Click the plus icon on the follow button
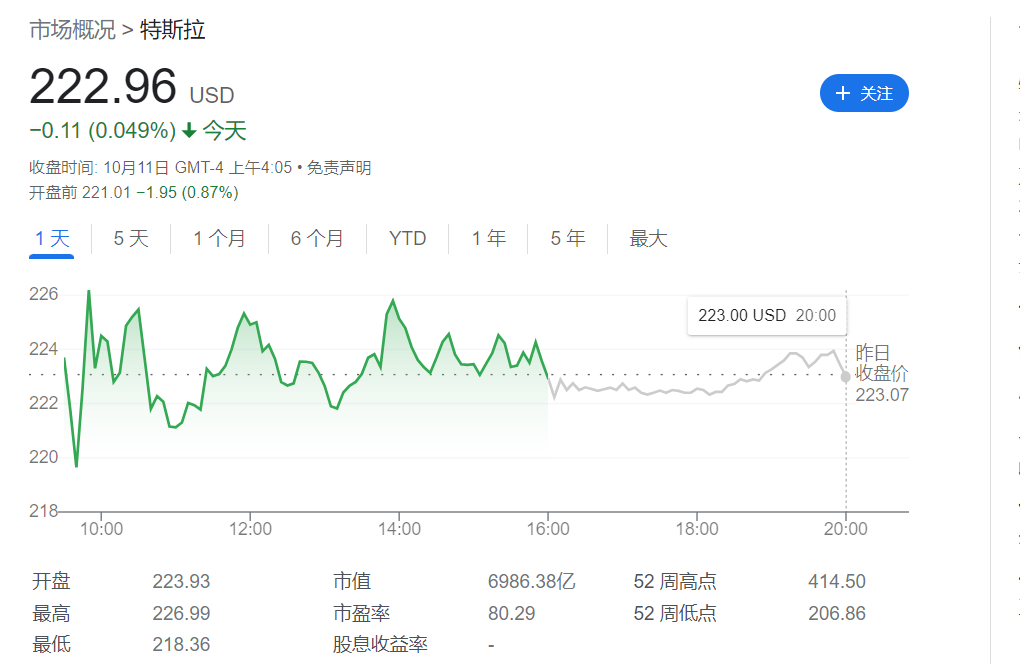1020x664 pixels. [842, 93]
